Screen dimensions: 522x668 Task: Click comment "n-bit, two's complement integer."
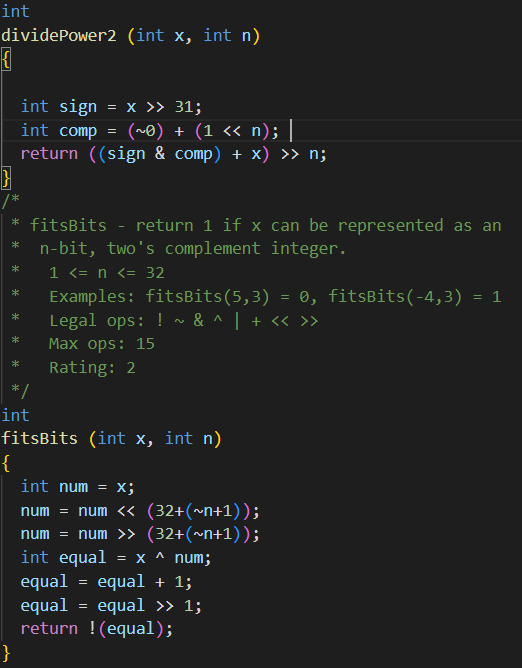click(x=193, y=249)
